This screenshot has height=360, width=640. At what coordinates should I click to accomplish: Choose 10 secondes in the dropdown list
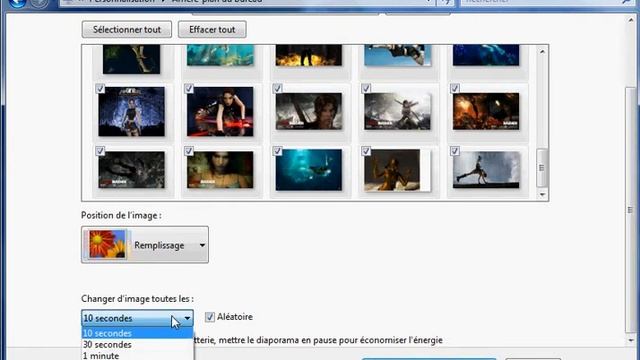point(137,333)
